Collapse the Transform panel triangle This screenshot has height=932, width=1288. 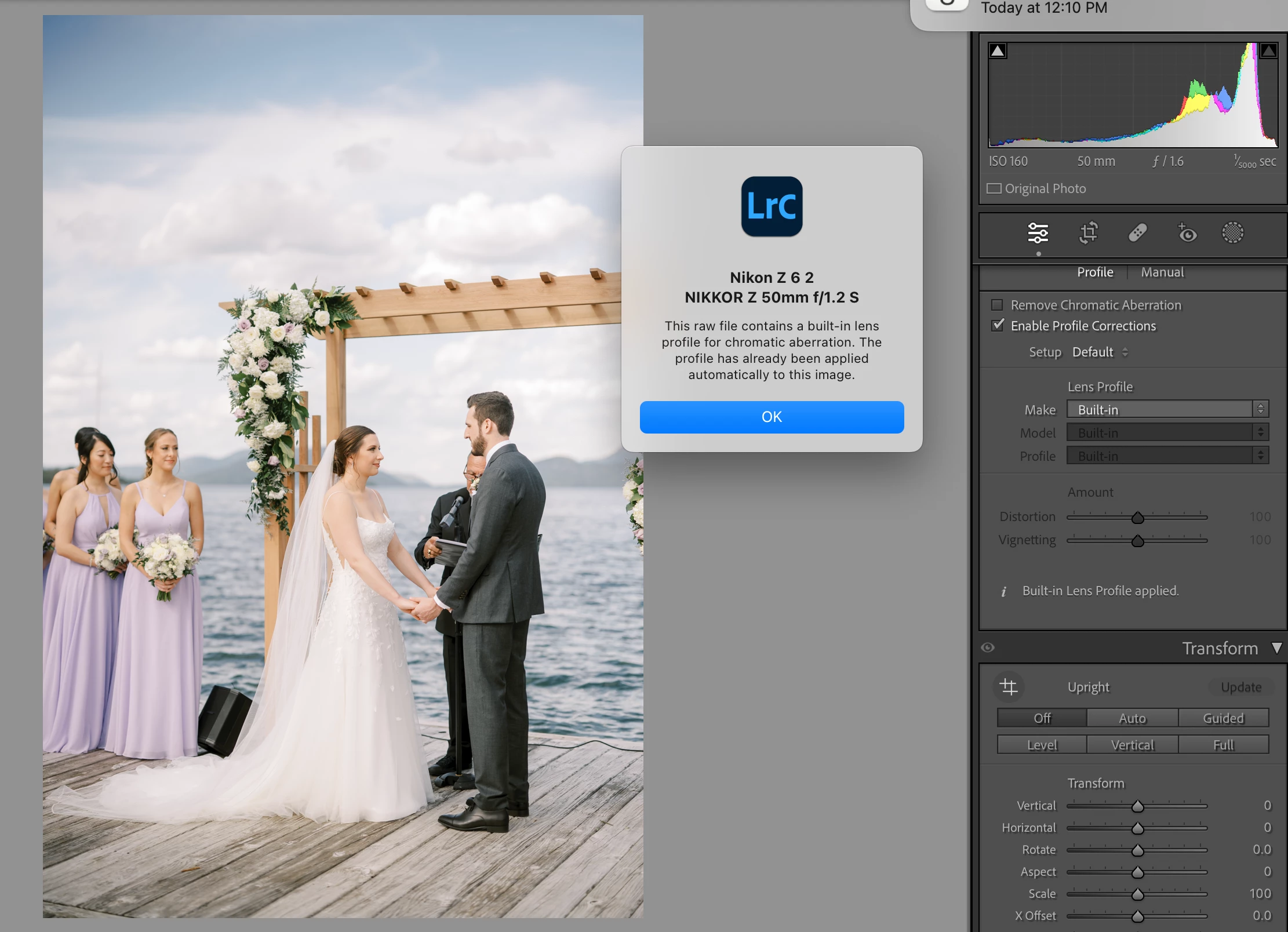pos(1276,648)
